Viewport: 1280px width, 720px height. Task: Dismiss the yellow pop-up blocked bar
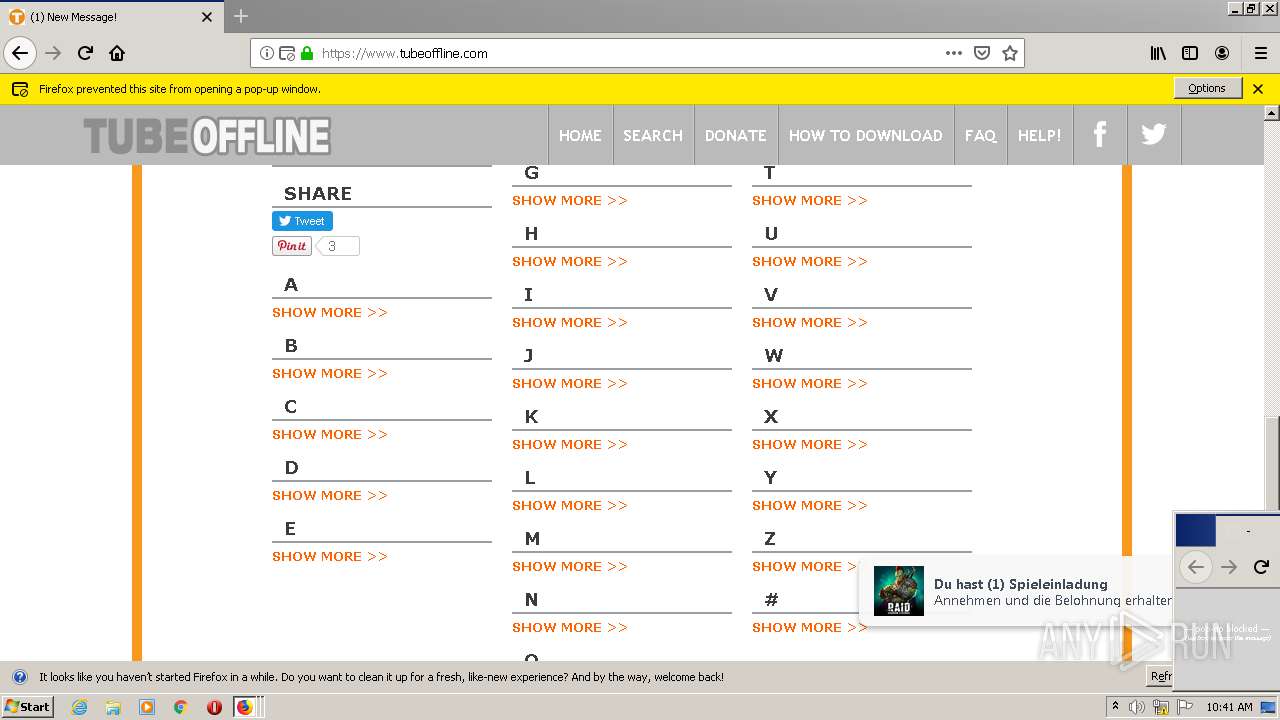point(1258,89)
